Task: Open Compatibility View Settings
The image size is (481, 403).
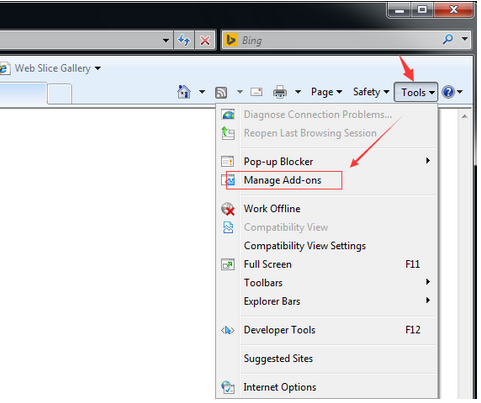Action: (327, 246)
